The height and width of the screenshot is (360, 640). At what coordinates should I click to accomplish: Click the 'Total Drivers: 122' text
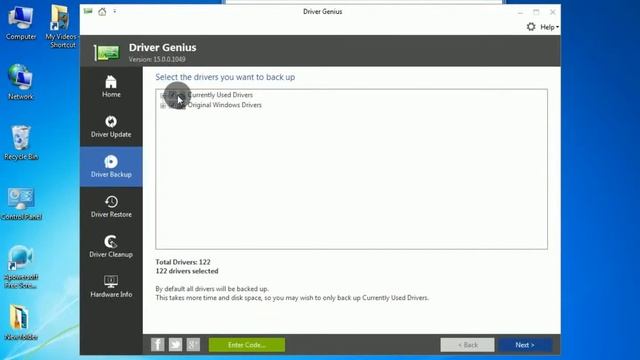(183, 262)
